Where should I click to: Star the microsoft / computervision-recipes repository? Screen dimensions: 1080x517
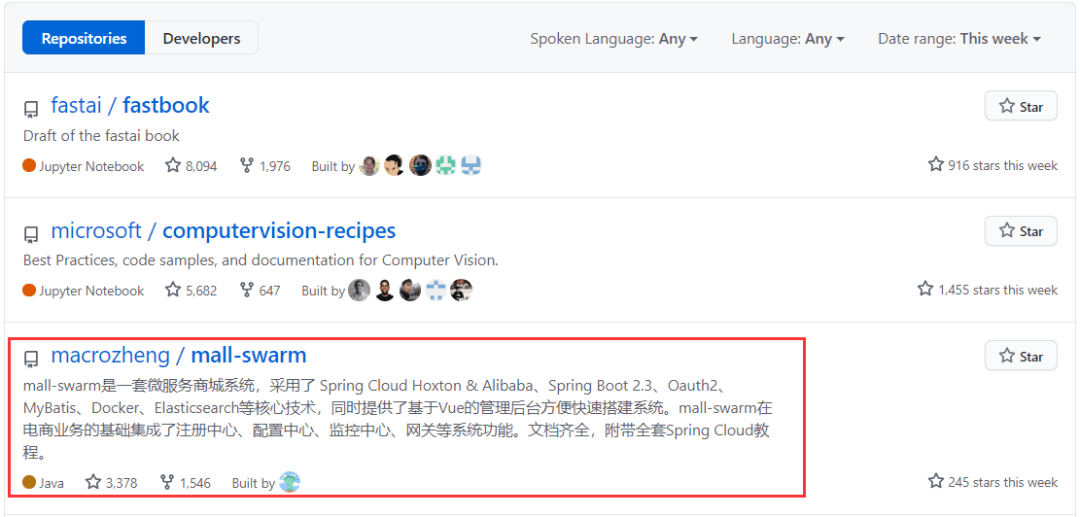(1021, 231)
